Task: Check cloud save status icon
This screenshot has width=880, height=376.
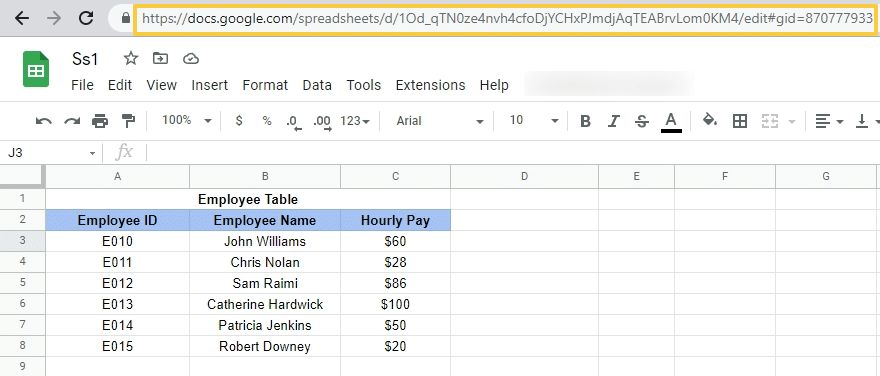Action: tap(191, 58)
